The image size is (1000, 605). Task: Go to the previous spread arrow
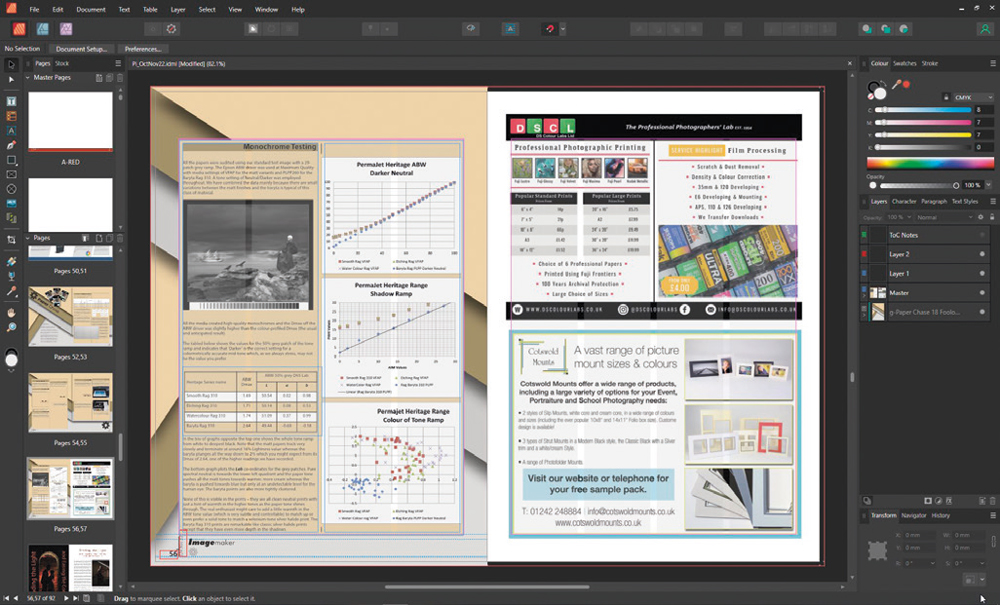tap(16, 599)
